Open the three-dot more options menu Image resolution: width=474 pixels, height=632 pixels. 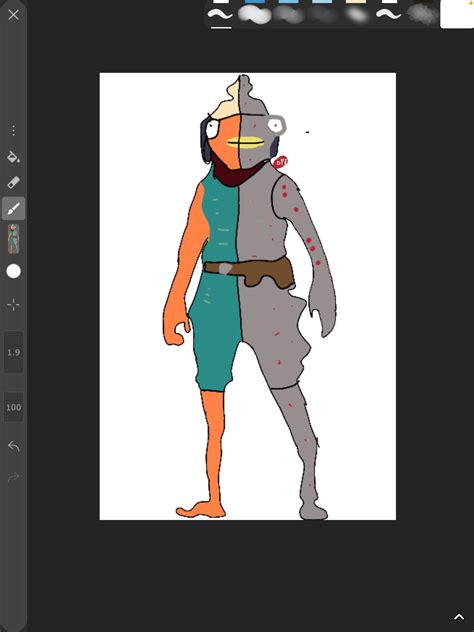pos(13,130)
